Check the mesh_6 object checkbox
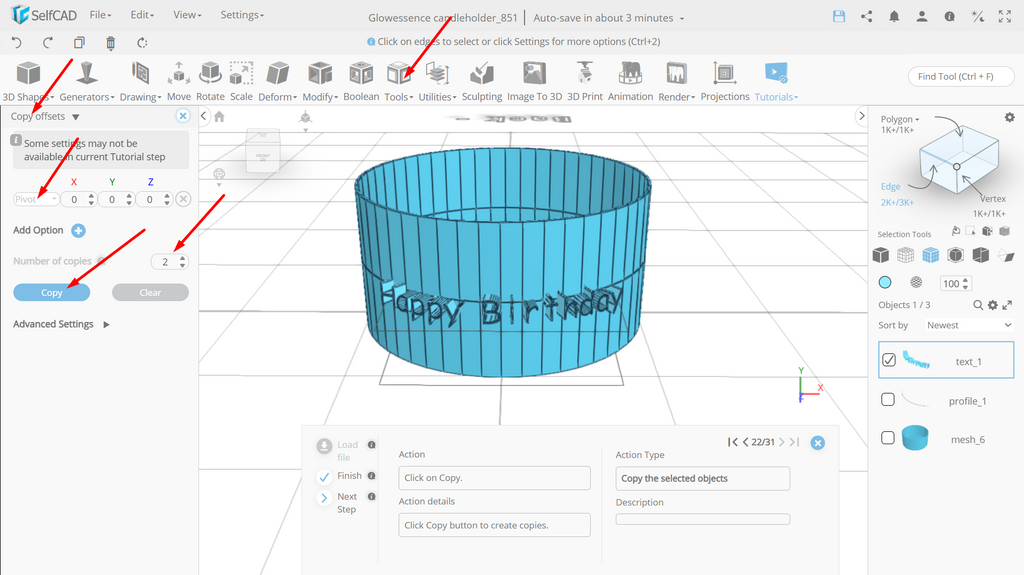 888,438
